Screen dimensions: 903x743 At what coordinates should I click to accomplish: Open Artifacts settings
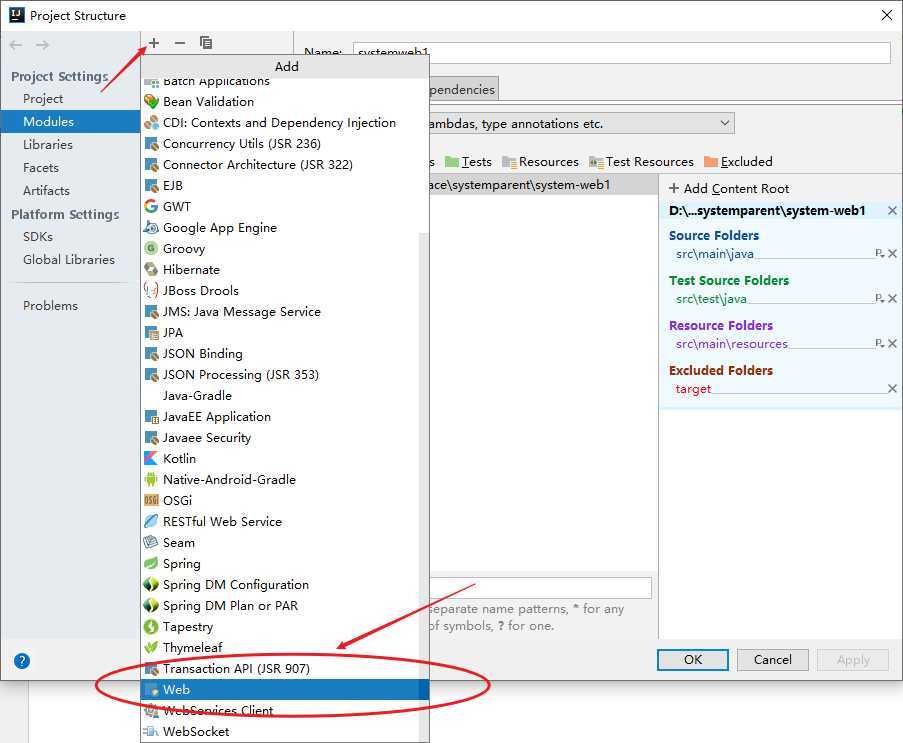(x=70, y=191)
